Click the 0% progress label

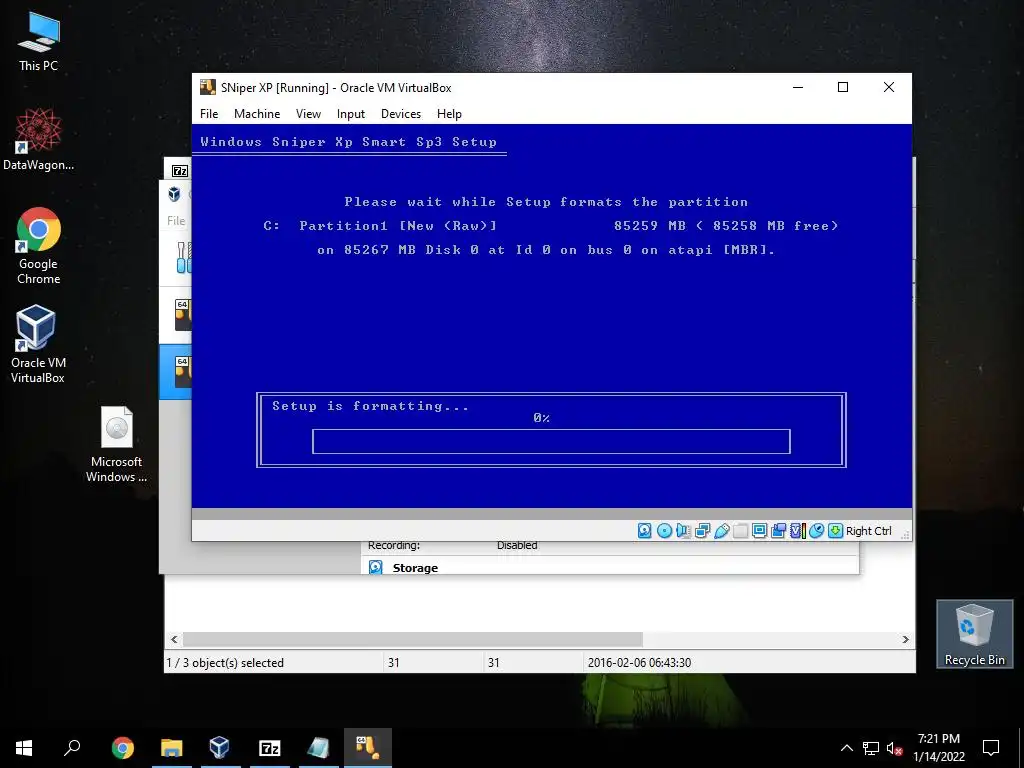coord(541,418)
